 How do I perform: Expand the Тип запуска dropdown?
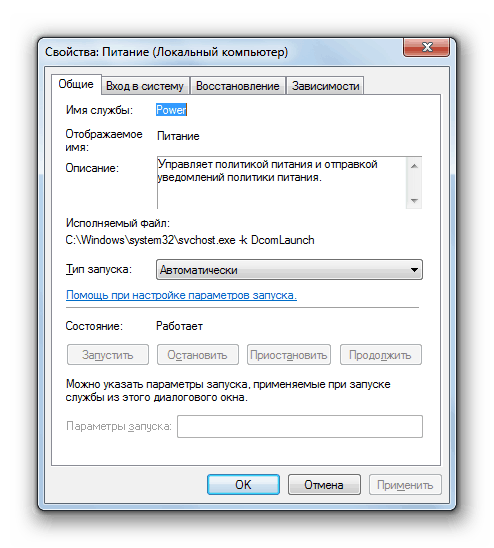(289, 270)
